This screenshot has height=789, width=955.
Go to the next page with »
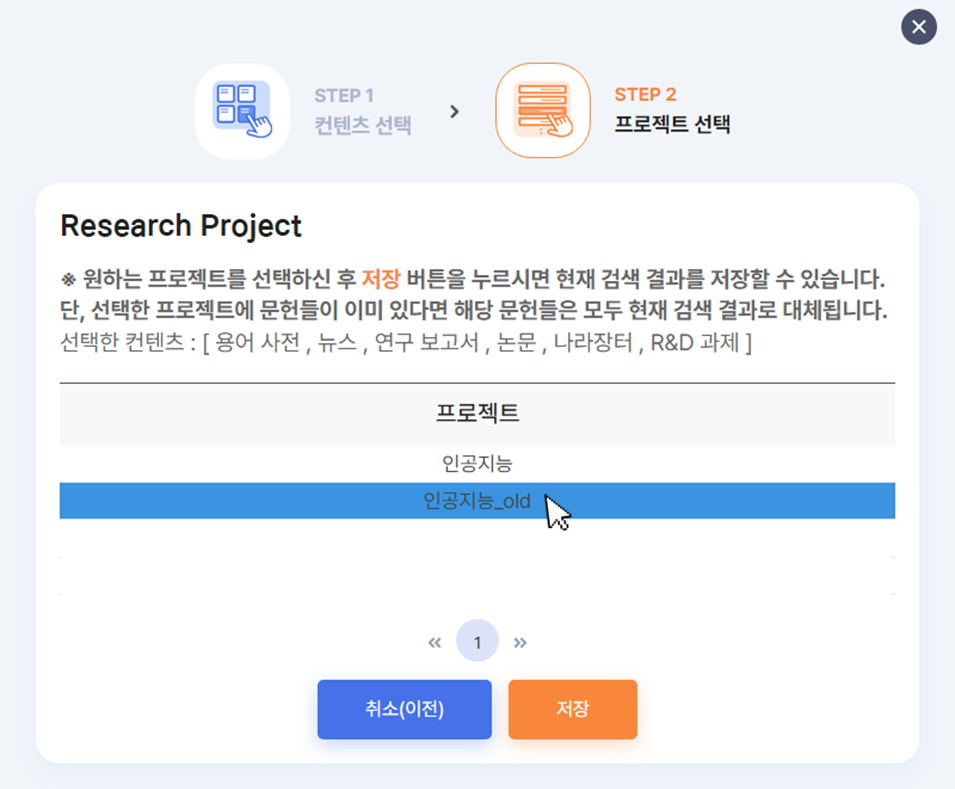(520, 642)
